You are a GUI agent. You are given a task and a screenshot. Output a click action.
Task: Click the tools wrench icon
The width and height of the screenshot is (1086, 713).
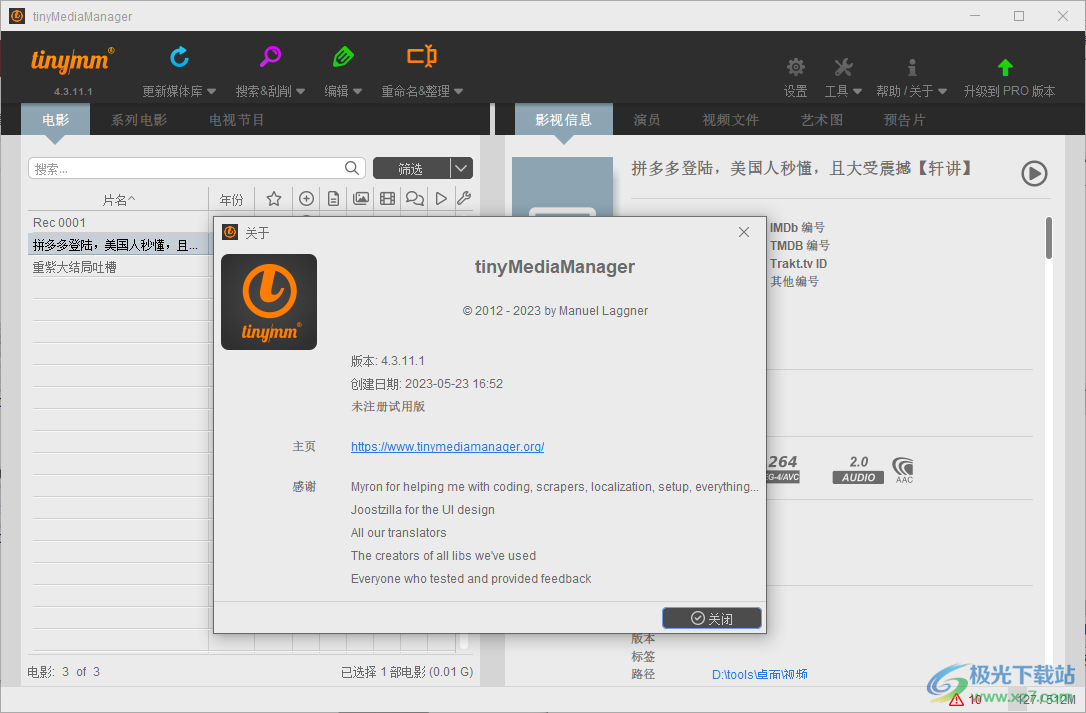[x=843, y=67]
